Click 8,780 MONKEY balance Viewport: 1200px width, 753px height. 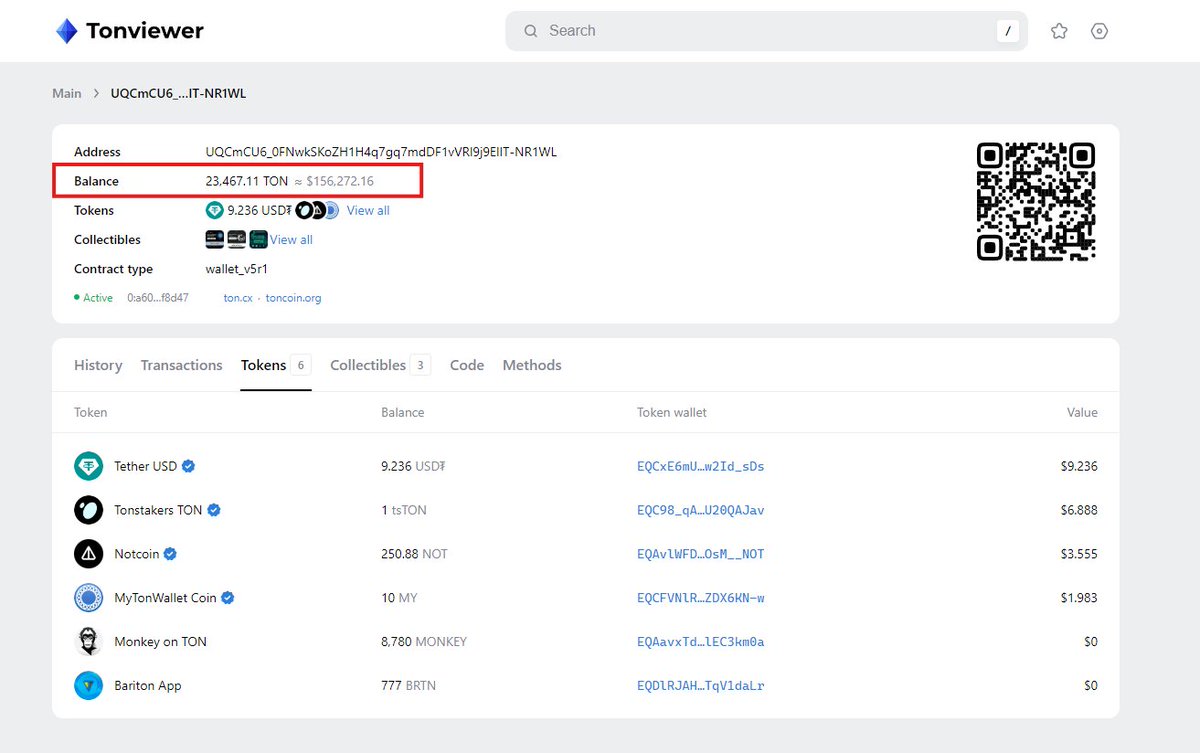click(424, 642)
